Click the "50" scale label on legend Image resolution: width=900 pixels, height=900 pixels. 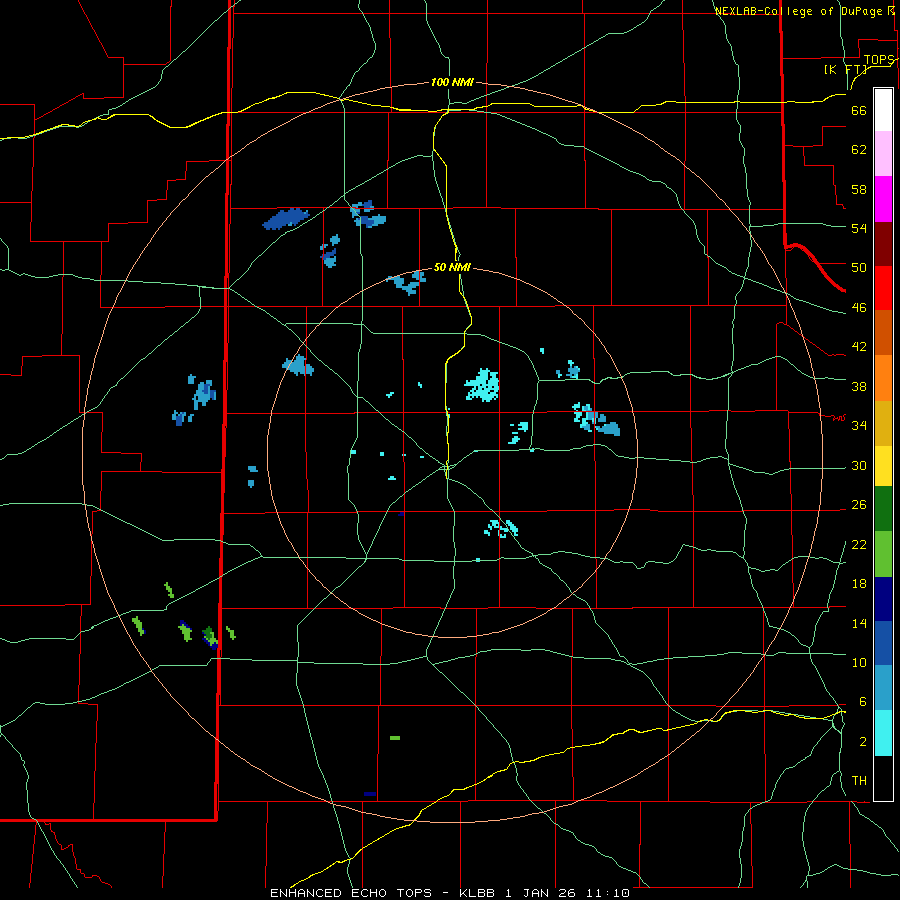coord(859,268)
